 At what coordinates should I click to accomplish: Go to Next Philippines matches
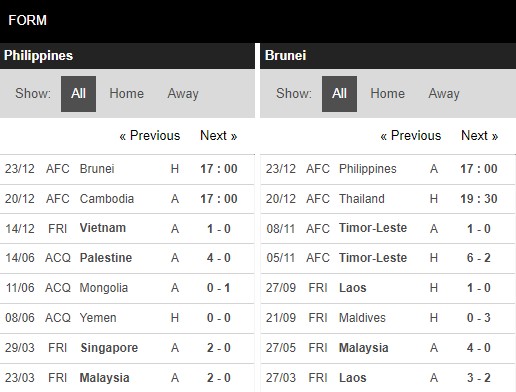pos(219,136)
